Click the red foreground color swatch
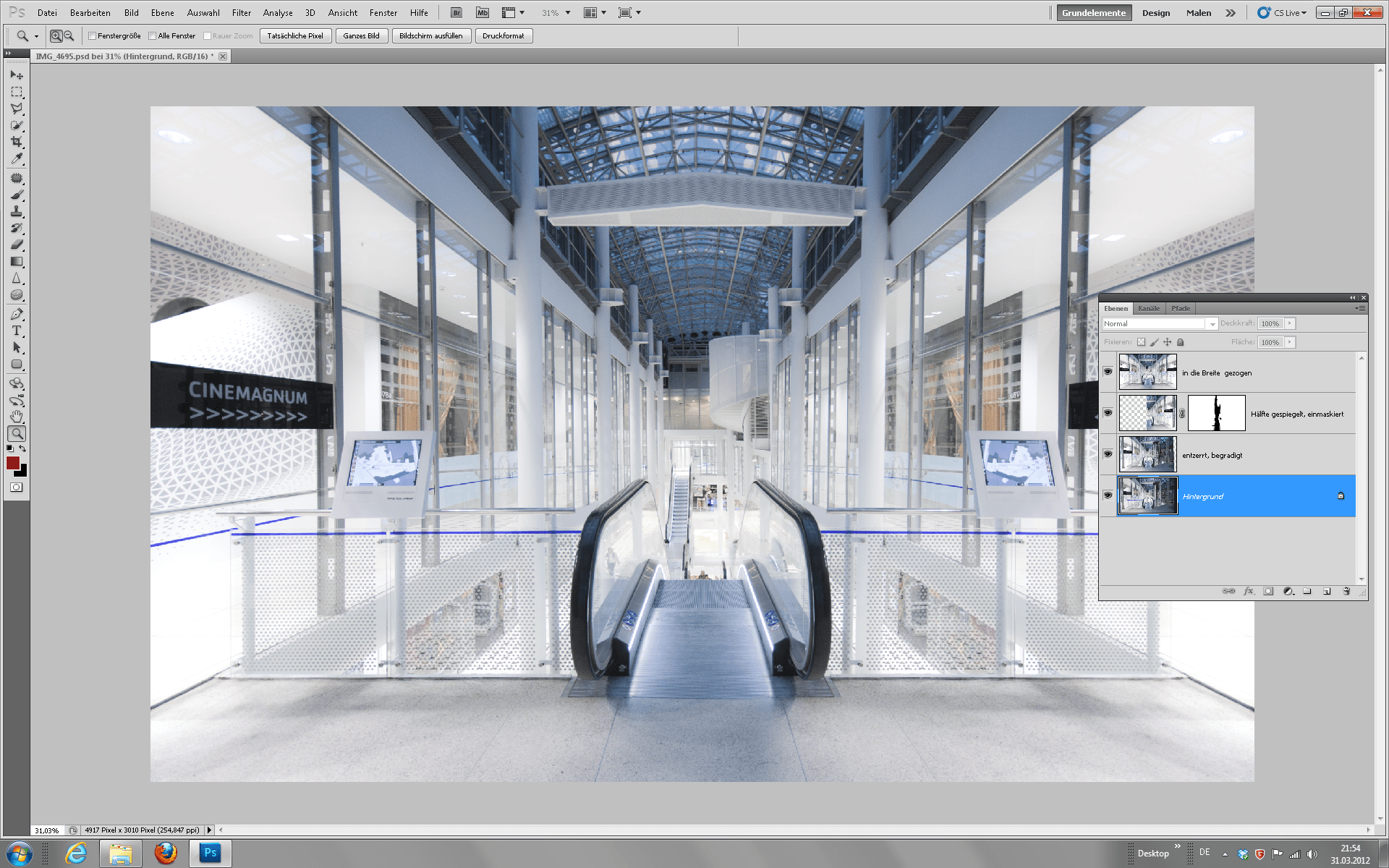Viewport: 1389px width, 868px height. pyautogui.click(x=12, y=463)
